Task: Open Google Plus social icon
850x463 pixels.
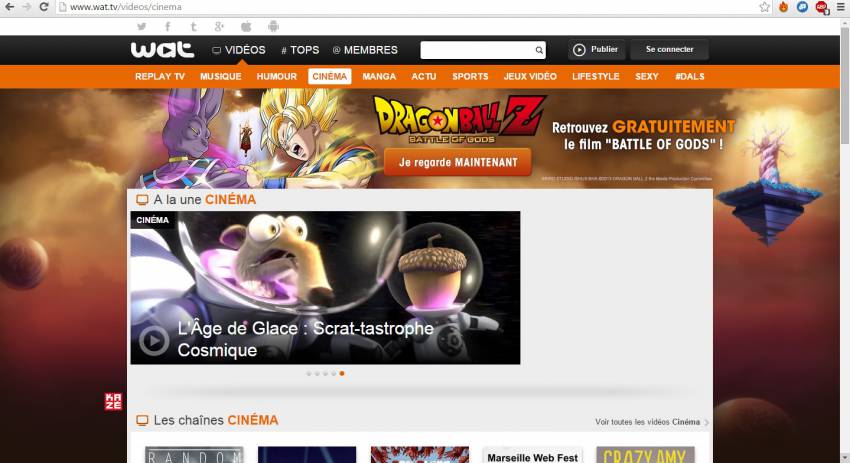Action: pos(219,26)
